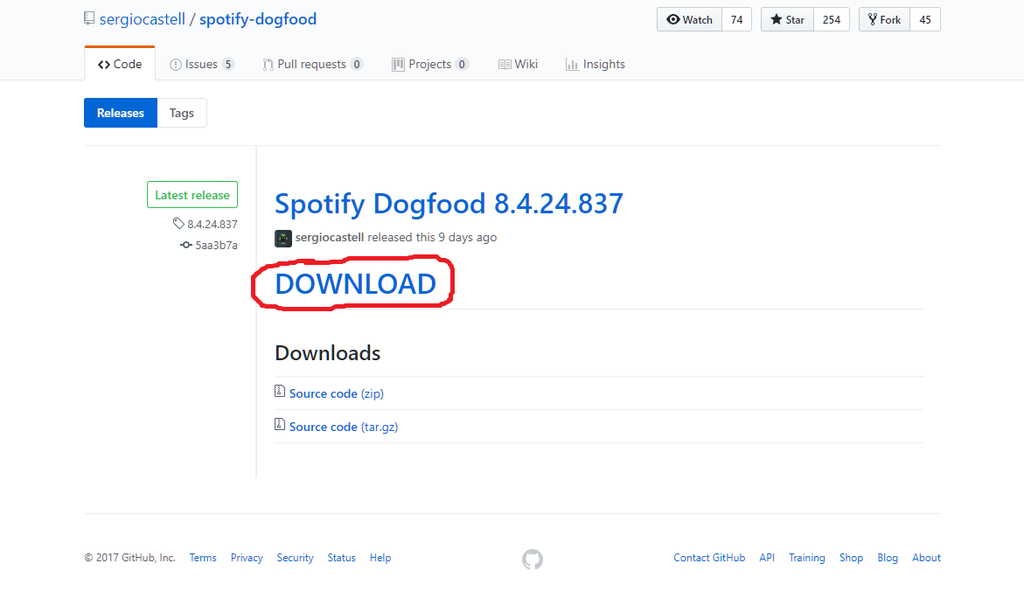Click the zip file icon beside Source code
Screen dimensions: 1024x598
280,392
